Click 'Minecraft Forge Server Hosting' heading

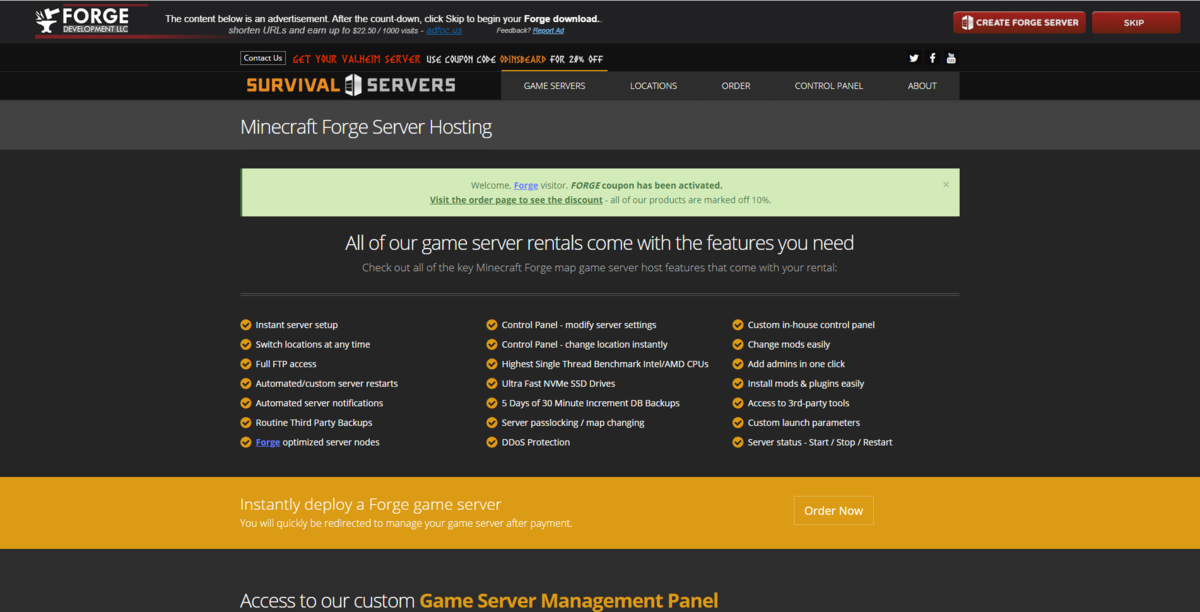tap(366, 128)
